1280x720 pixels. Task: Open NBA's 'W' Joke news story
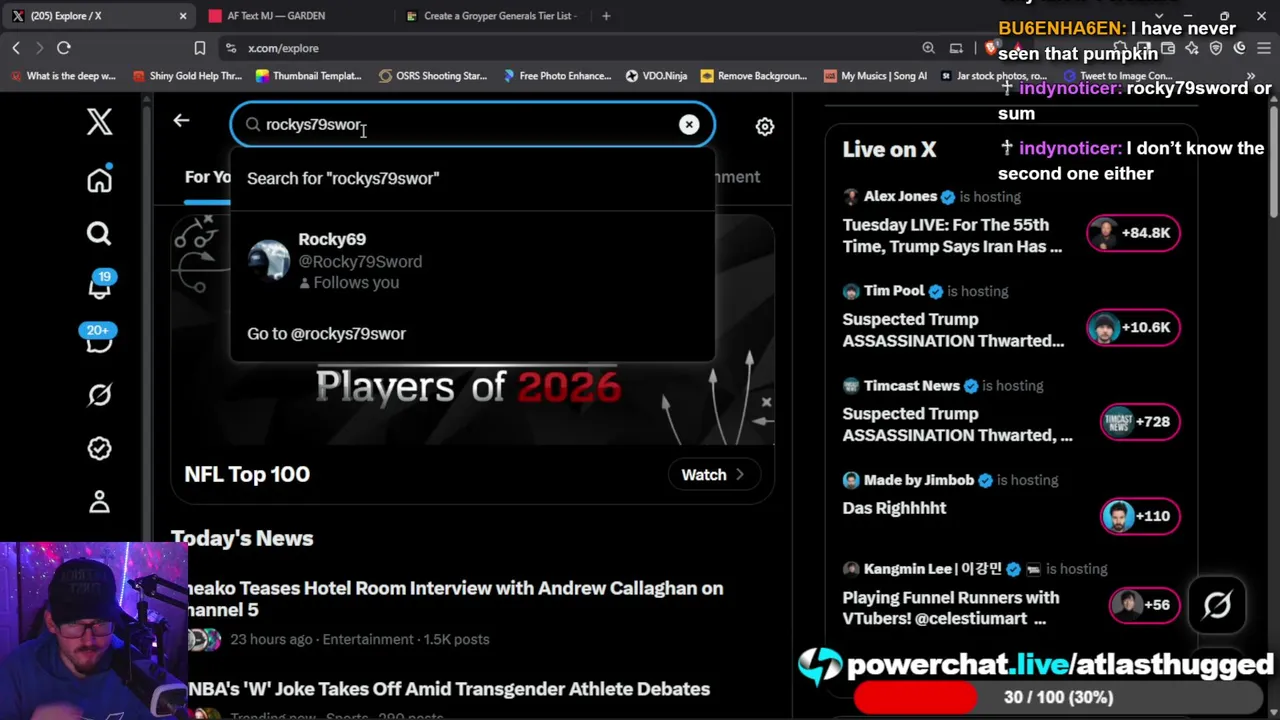[x=449, y=689]
